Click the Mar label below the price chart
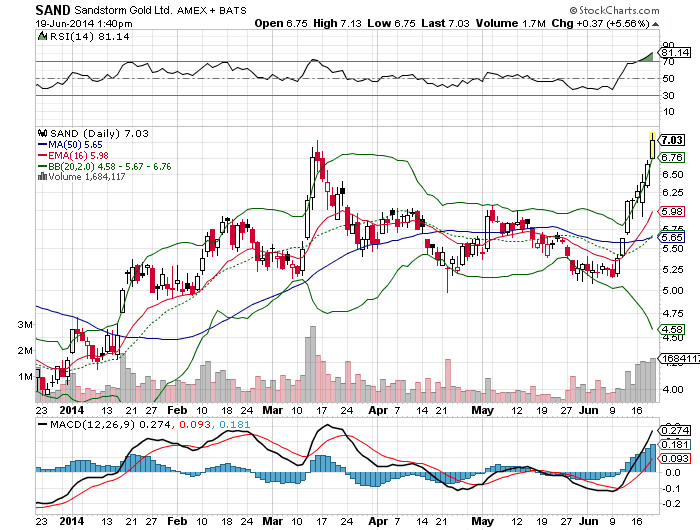Image resolution: width=700 pixels, height=530 pixels. (x=273, y=410)
